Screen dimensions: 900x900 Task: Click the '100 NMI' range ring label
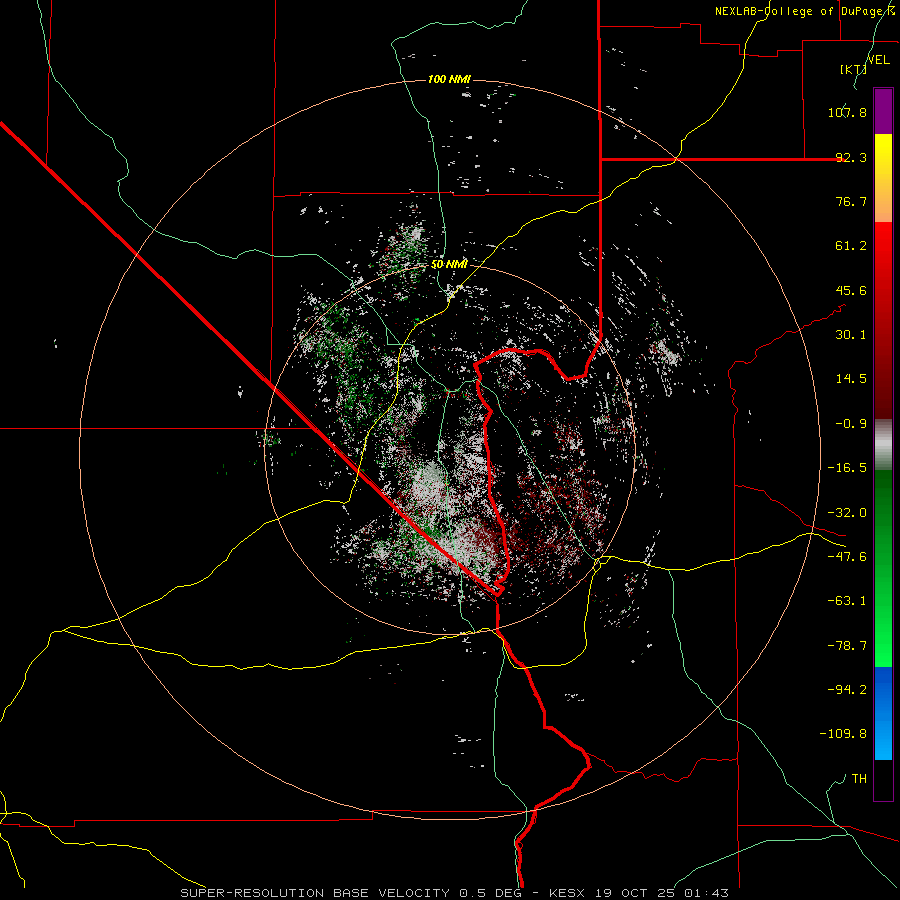[449, 79]
